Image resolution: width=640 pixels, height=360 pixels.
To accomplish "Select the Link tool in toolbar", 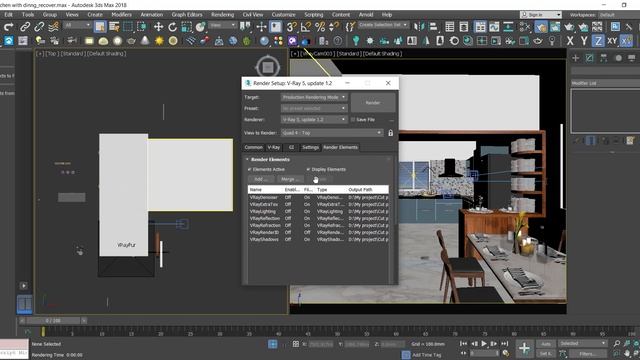I will click(25, 27).
